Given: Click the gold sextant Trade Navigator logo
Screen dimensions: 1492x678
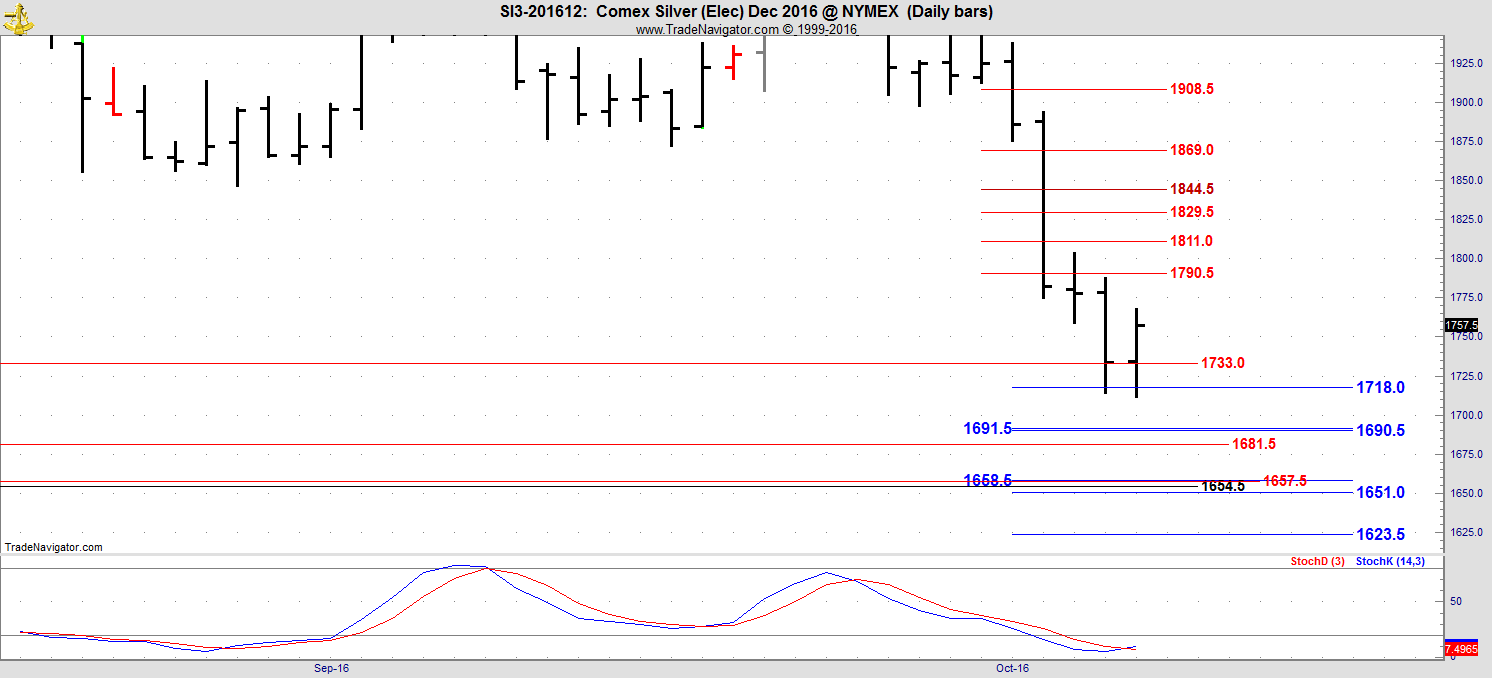Looking at the screenshot, I should coord(17,17).
